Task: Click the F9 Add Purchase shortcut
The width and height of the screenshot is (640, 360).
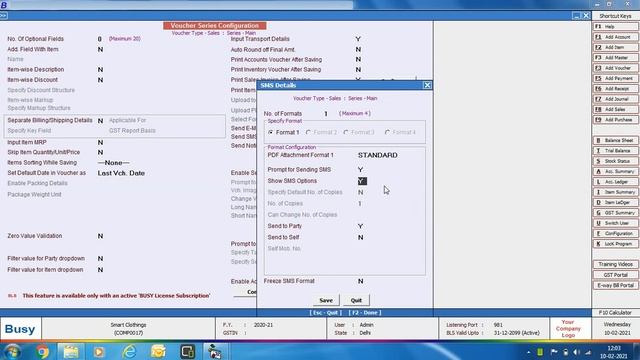Action: click(616, 120)
